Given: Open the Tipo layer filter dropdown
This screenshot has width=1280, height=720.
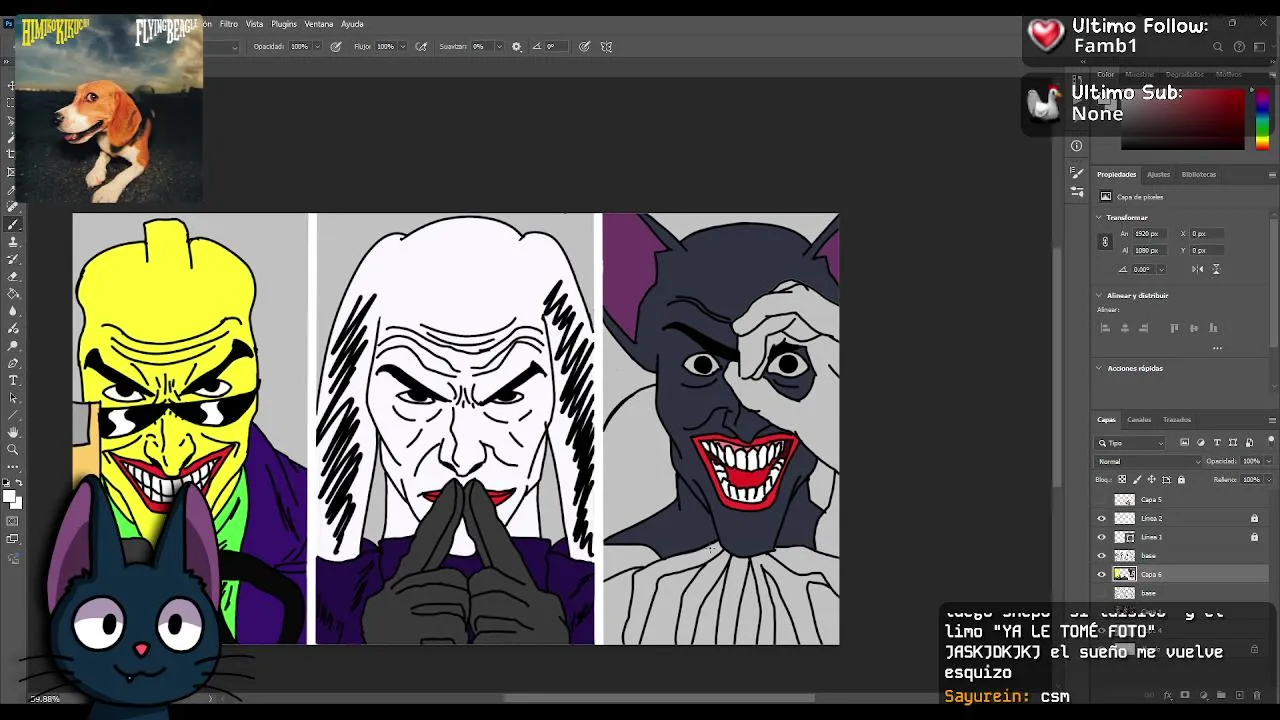Looking at the screenshot, I should [x=1131, y=443].
